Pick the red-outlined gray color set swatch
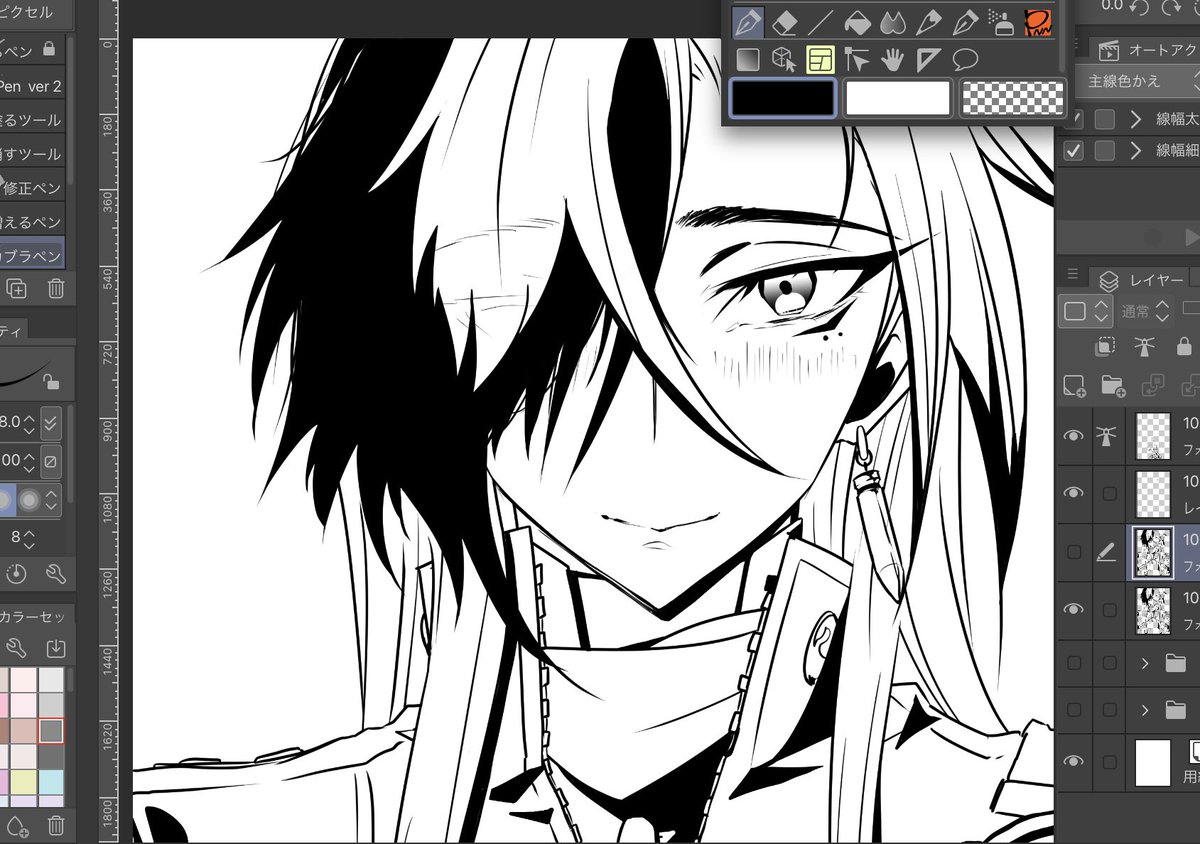The image size is (1200, 844). [50, 731]
